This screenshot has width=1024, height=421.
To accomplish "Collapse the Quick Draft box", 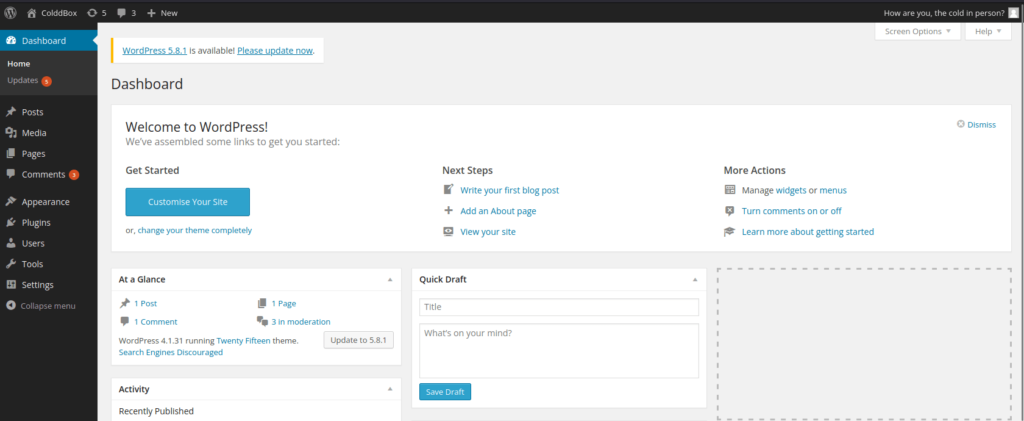I will pos(695,279).
